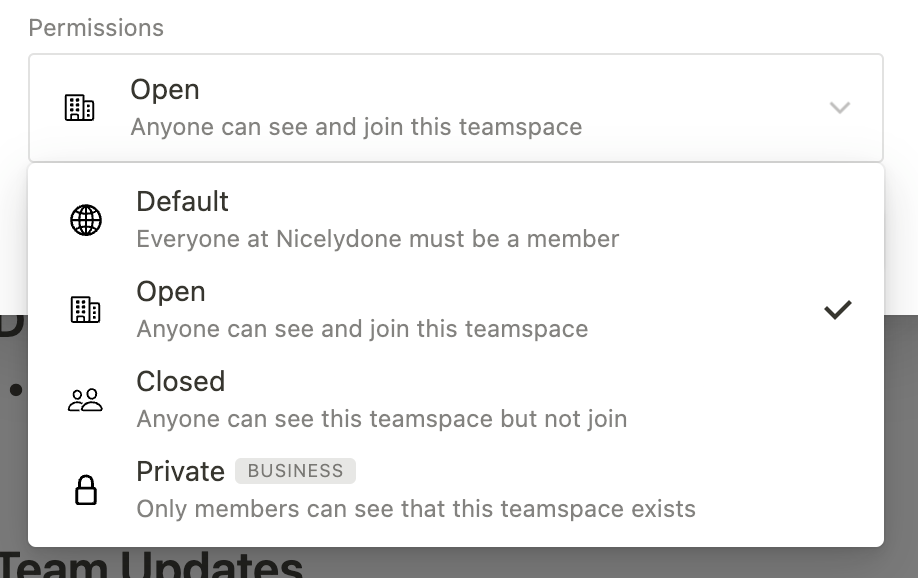The image size is (918, 578).
Task: Click the Team Updates heading behind the menu
Action: coord(152,565)
